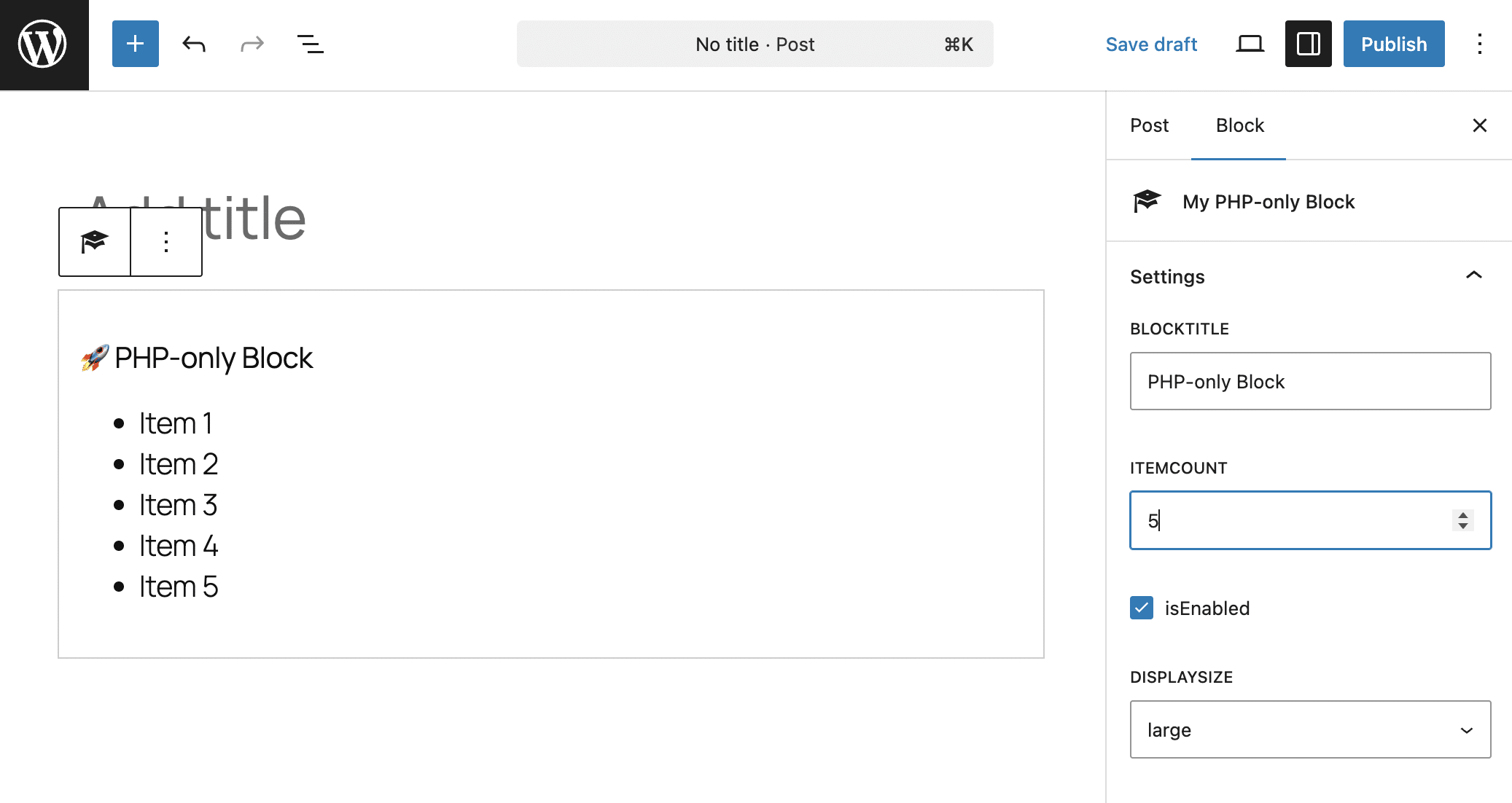The height and width of the screenshot is (803, 1512).
Task: Open the editor options three-dot menu
Action: coord(1480,44)
